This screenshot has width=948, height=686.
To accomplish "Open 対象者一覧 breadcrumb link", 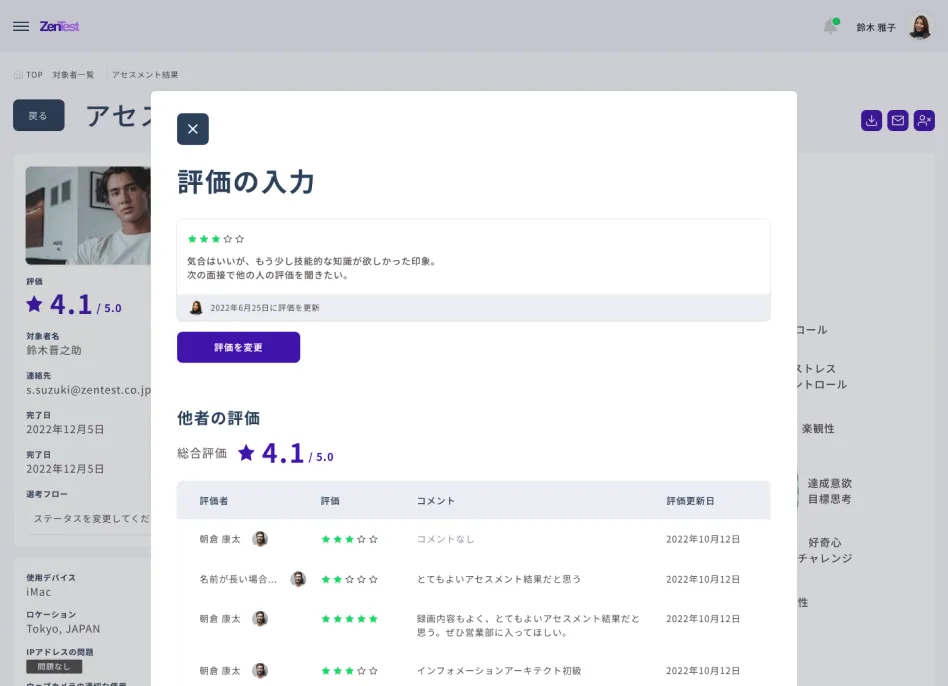I will (x=73, y=75).
